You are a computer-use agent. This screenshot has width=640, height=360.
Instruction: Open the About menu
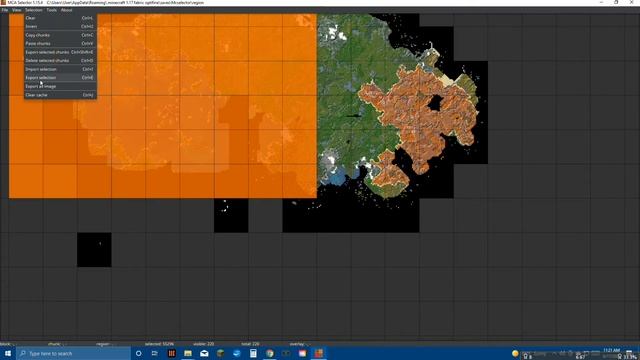67,10
